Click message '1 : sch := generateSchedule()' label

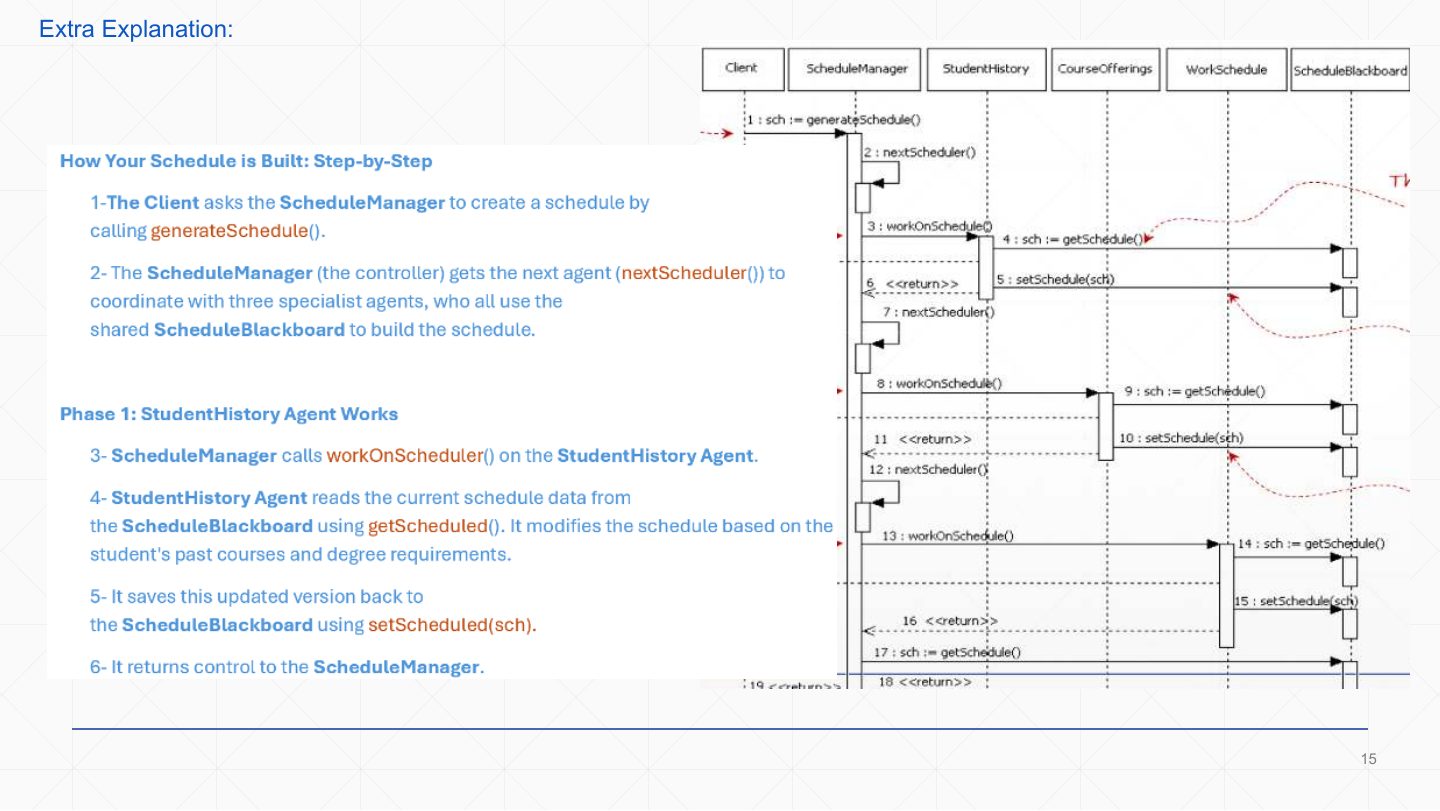pyautogui.click(x=833, y=119)
